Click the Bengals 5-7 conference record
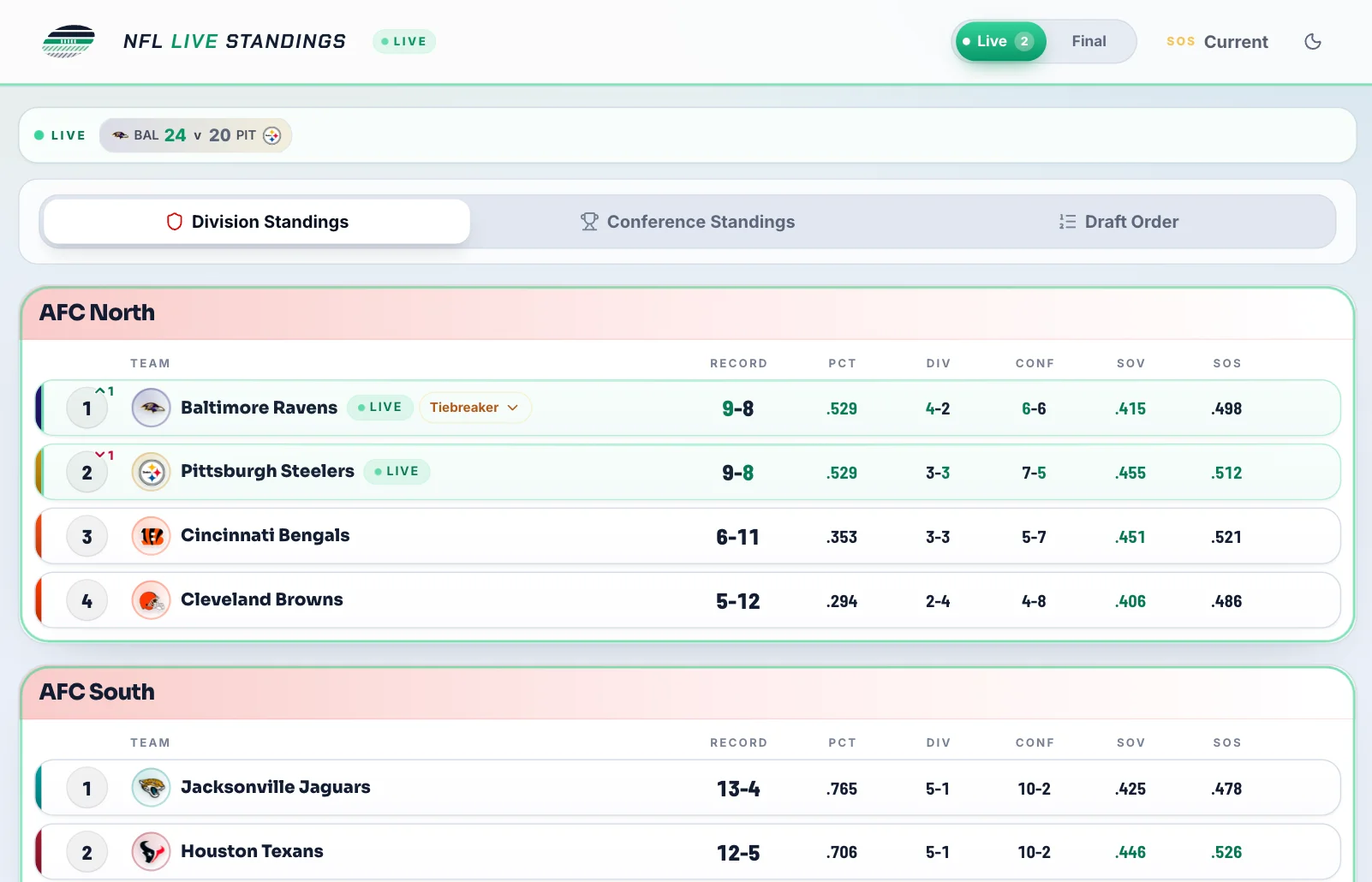The image size is (1372, 882). (1034, 537)
